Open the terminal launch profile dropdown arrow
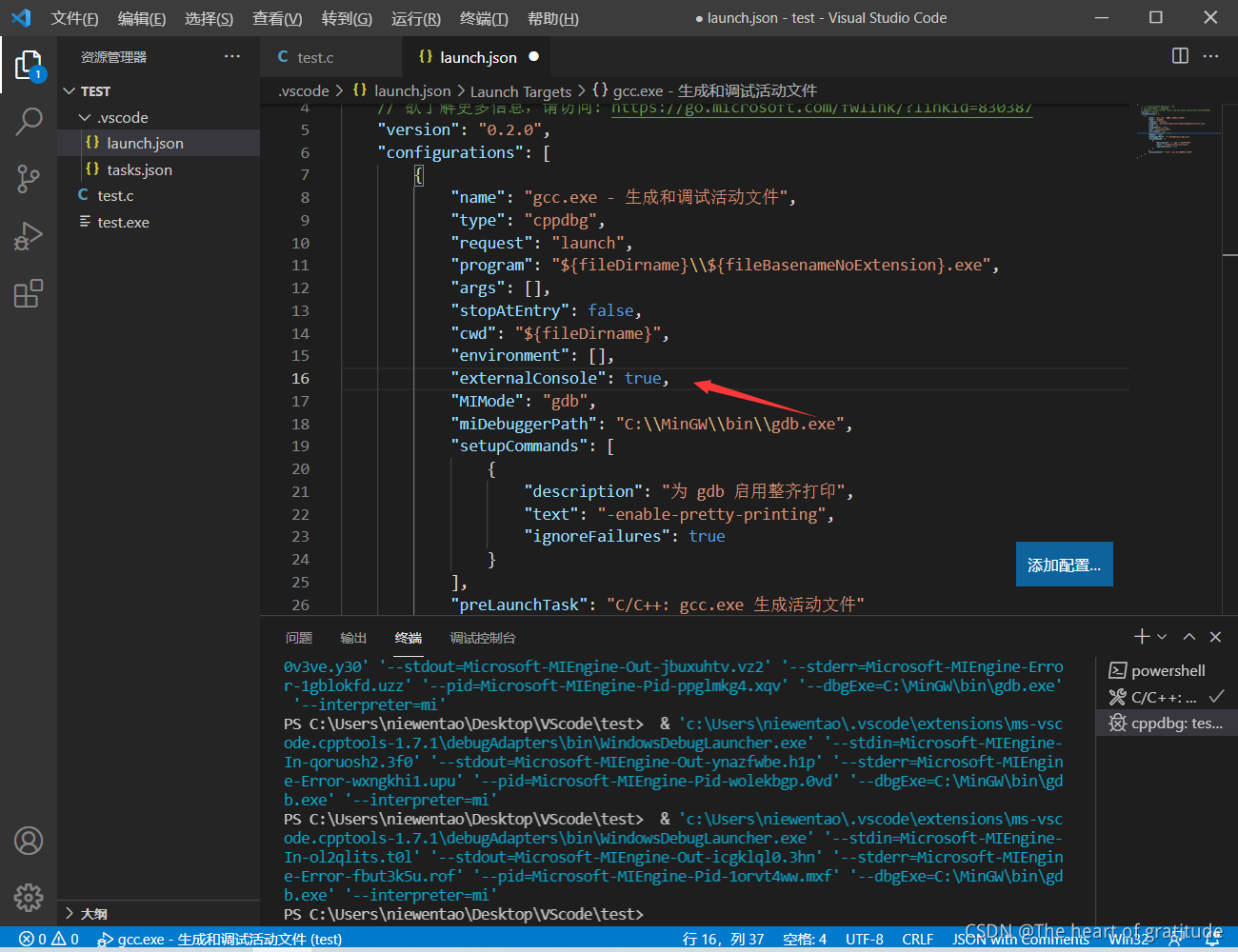 1162,636
